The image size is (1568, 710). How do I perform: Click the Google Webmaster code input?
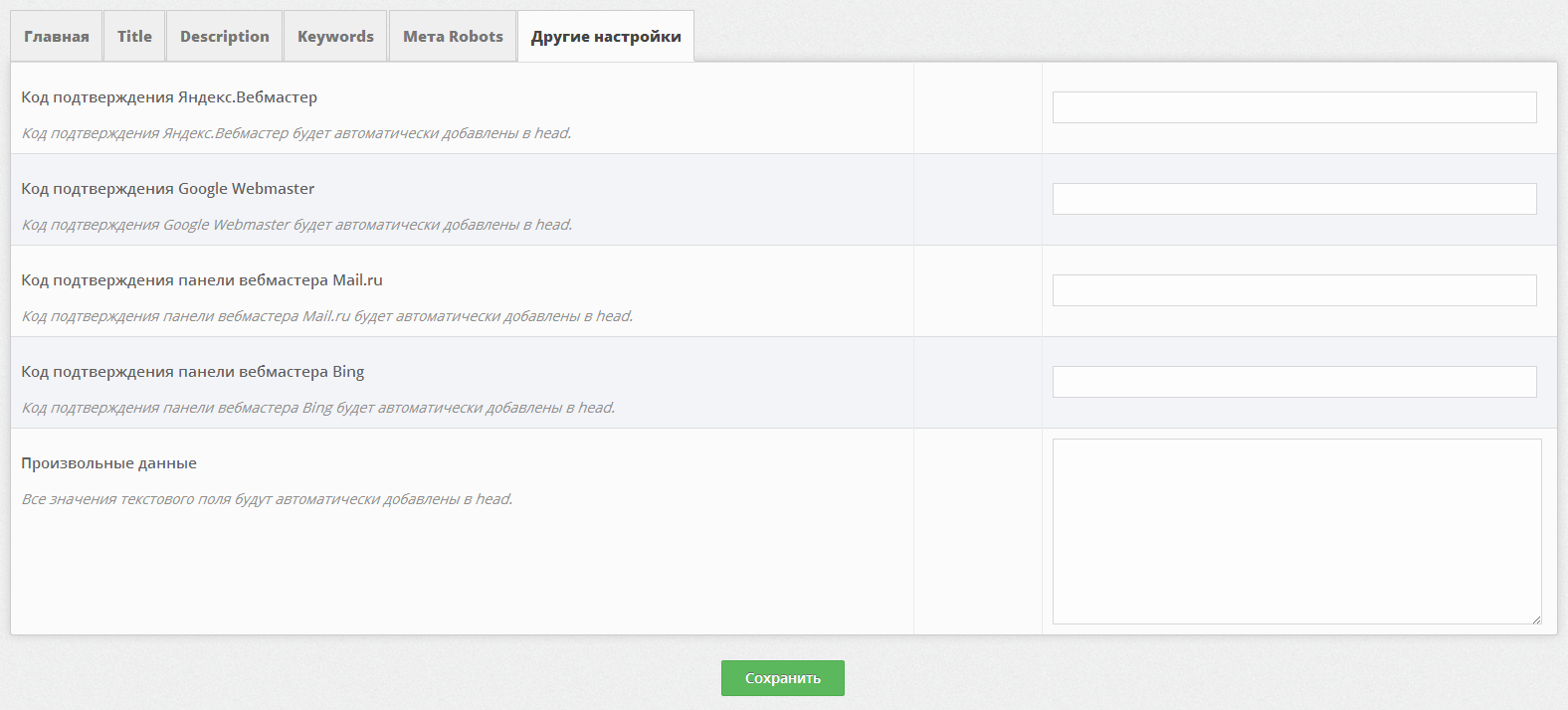pyautogui.click(x=1293, y=199)
